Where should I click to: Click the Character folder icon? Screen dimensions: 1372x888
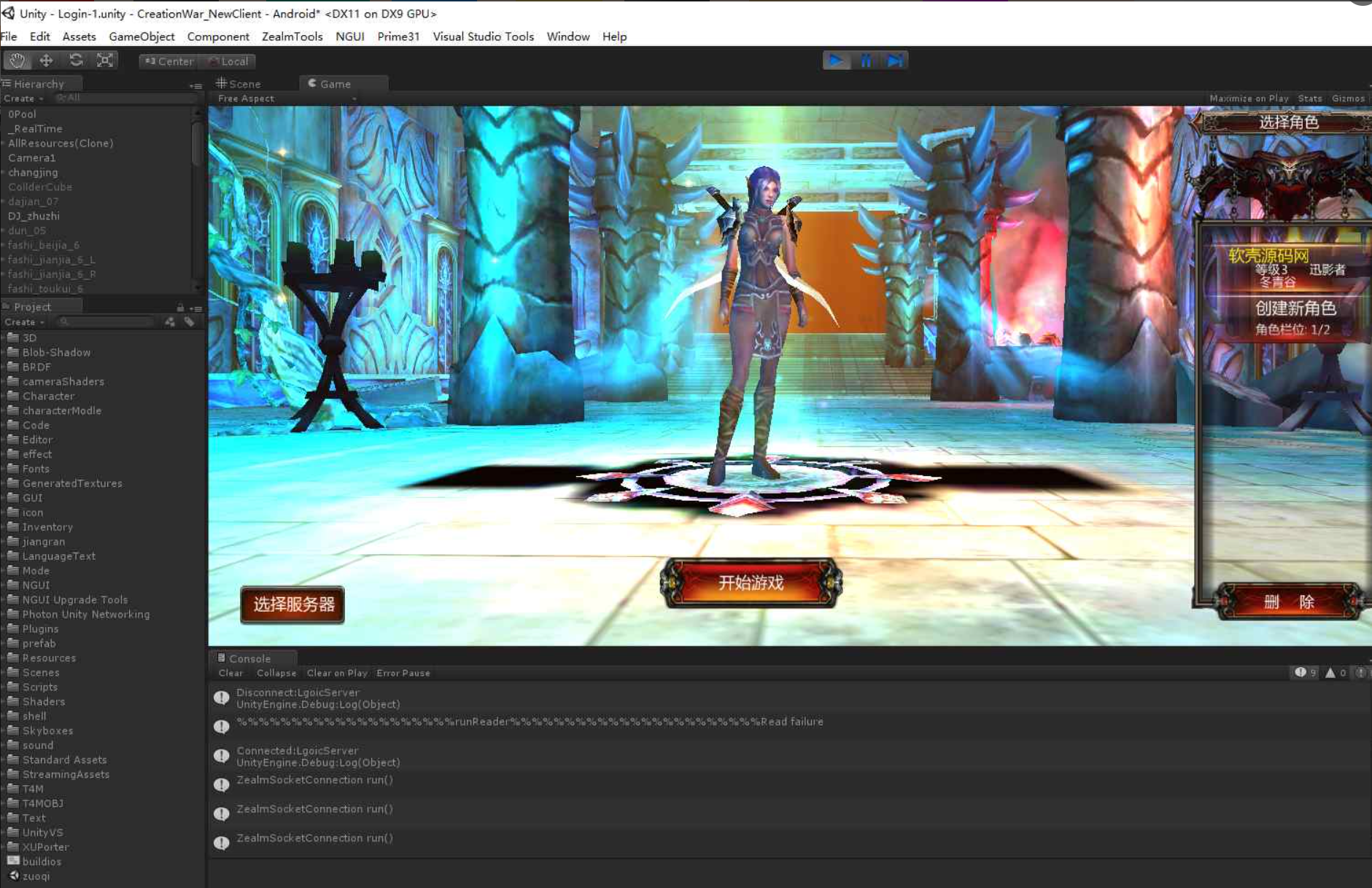pos(13,396)
